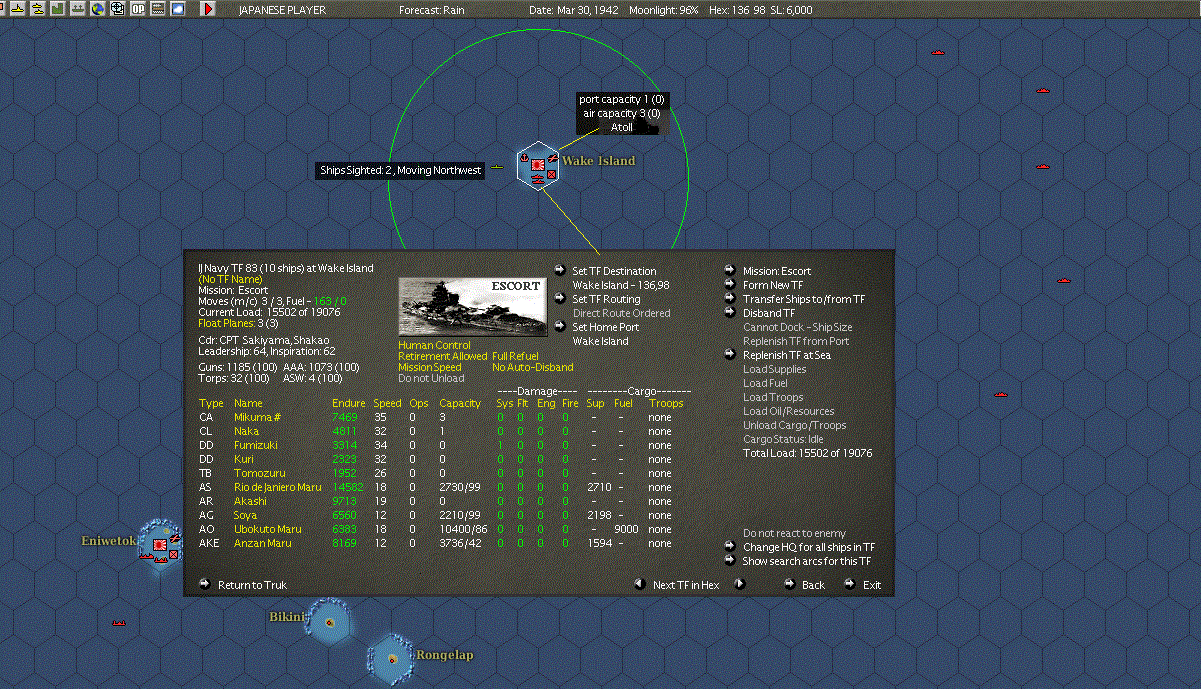Click the Mission: Escort arrow icon
This screenshot has height=689, width=1201.
(x=731, y=271)
